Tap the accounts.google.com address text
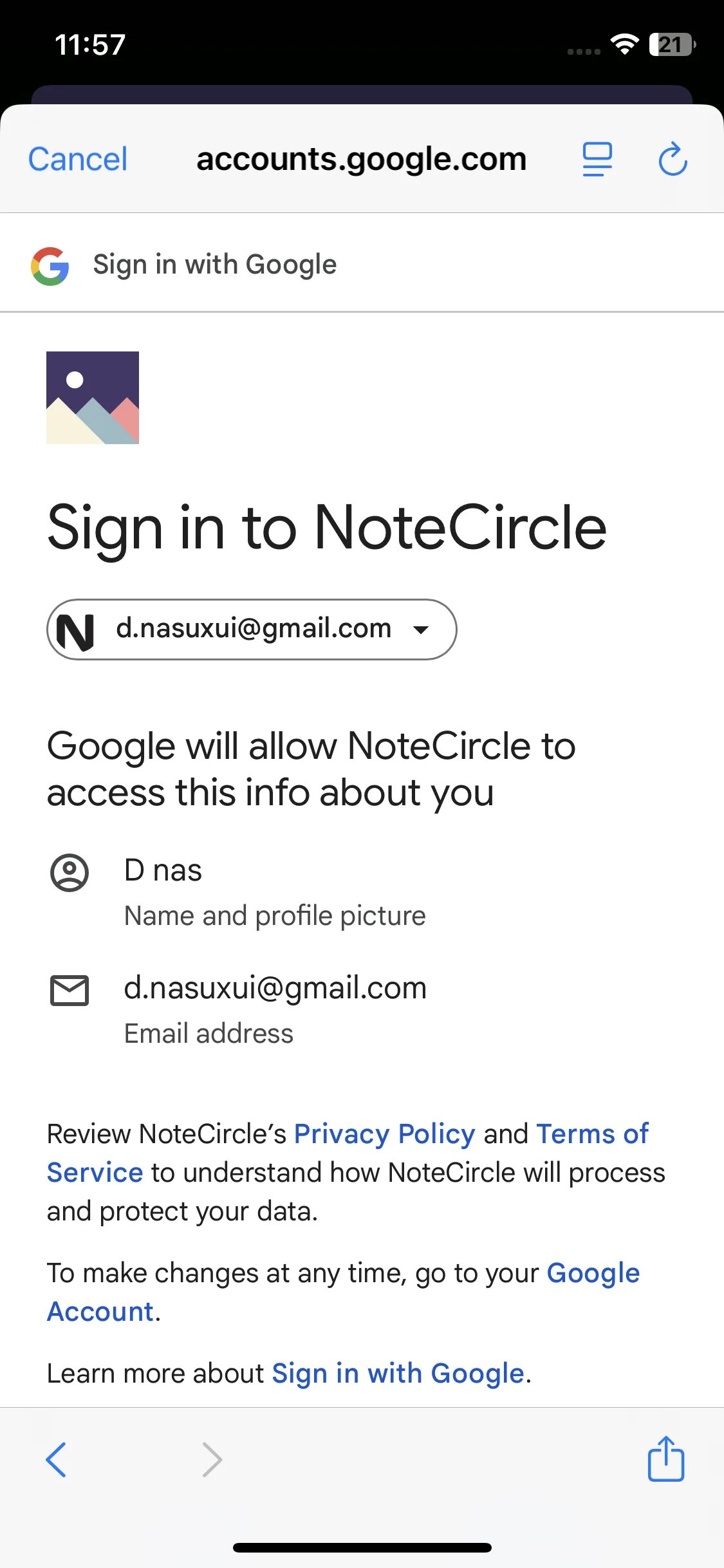The width and height of the screenshot is (724, 1568). [361, 159]
